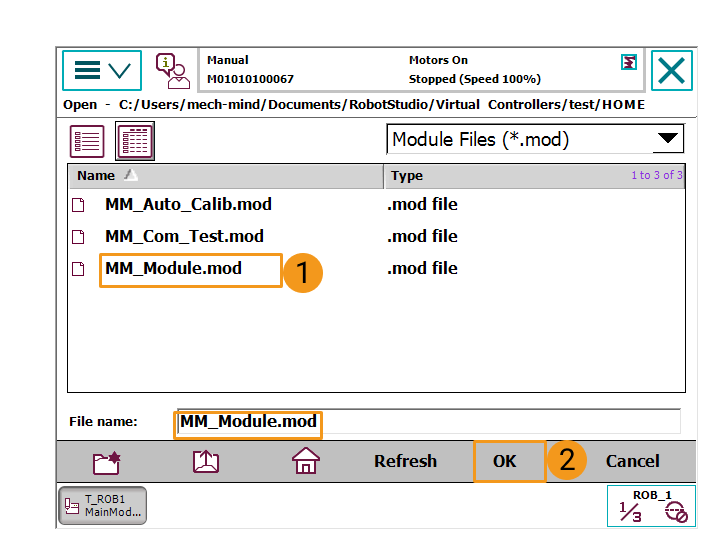
Task: Open the T_ROB1 MainMod taskbar item
Action: [103, 506]
